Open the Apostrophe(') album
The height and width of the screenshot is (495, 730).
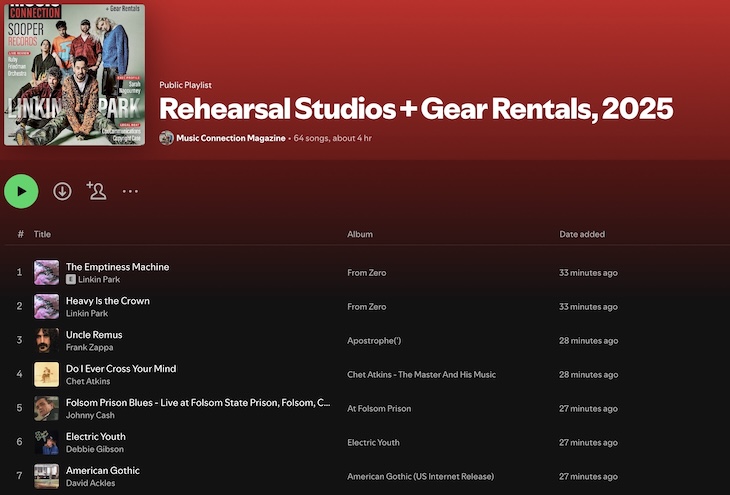point(374,341)
